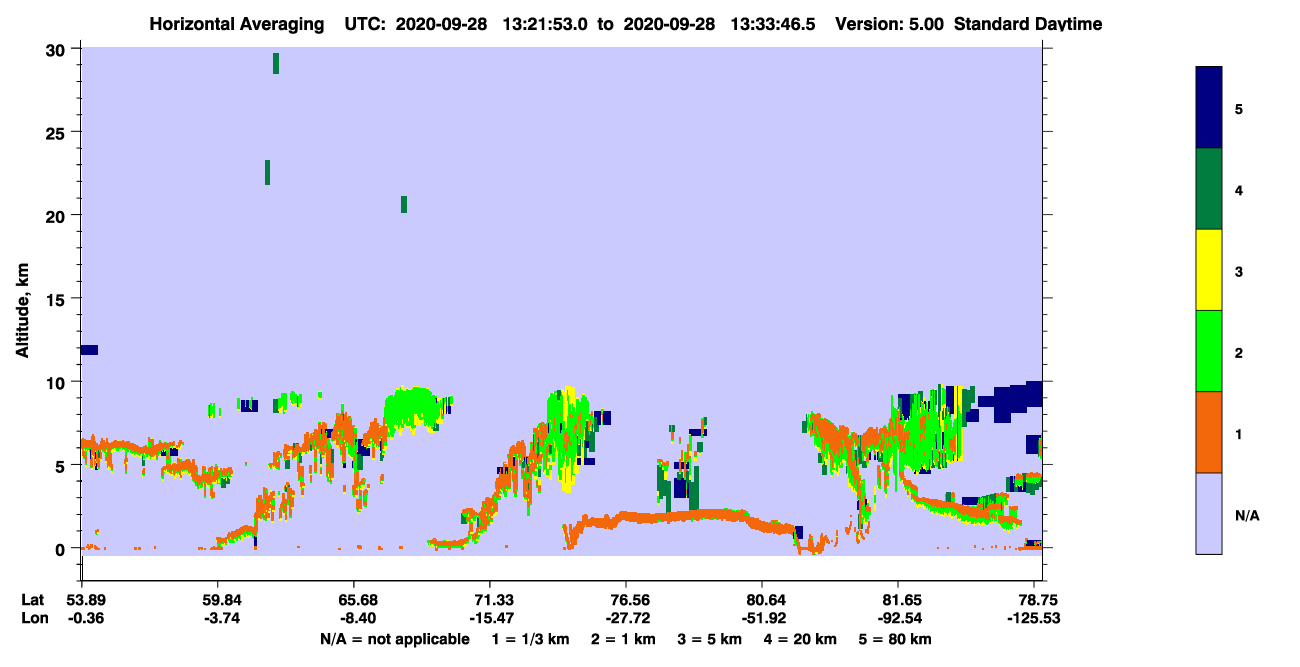Click the longitude value -15.47
The width and height of the screenshot is (1300, 667).
[x=492, y=618]
